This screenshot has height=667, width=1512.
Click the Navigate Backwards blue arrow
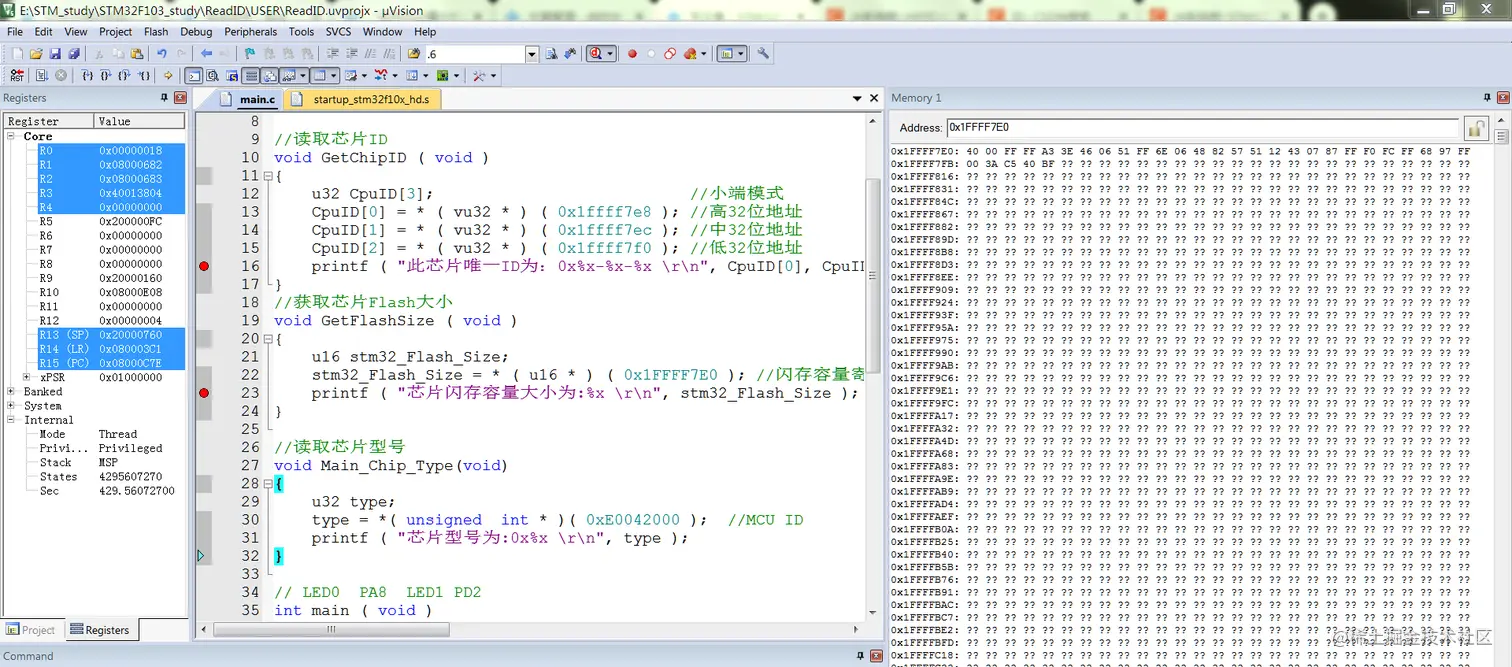206,54
